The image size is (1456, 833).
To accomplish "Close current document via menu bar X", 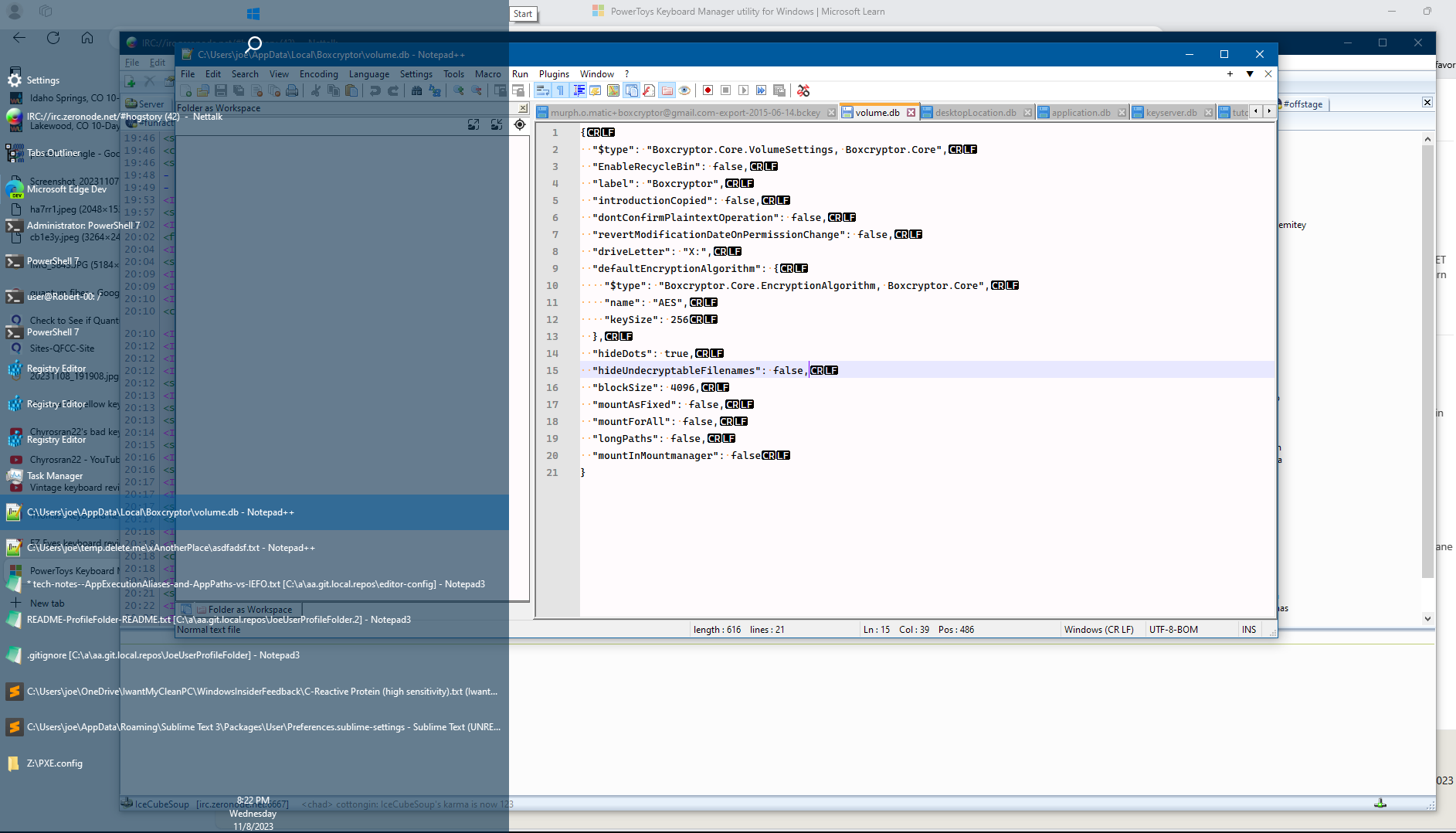I will [x=1268, y=74].
